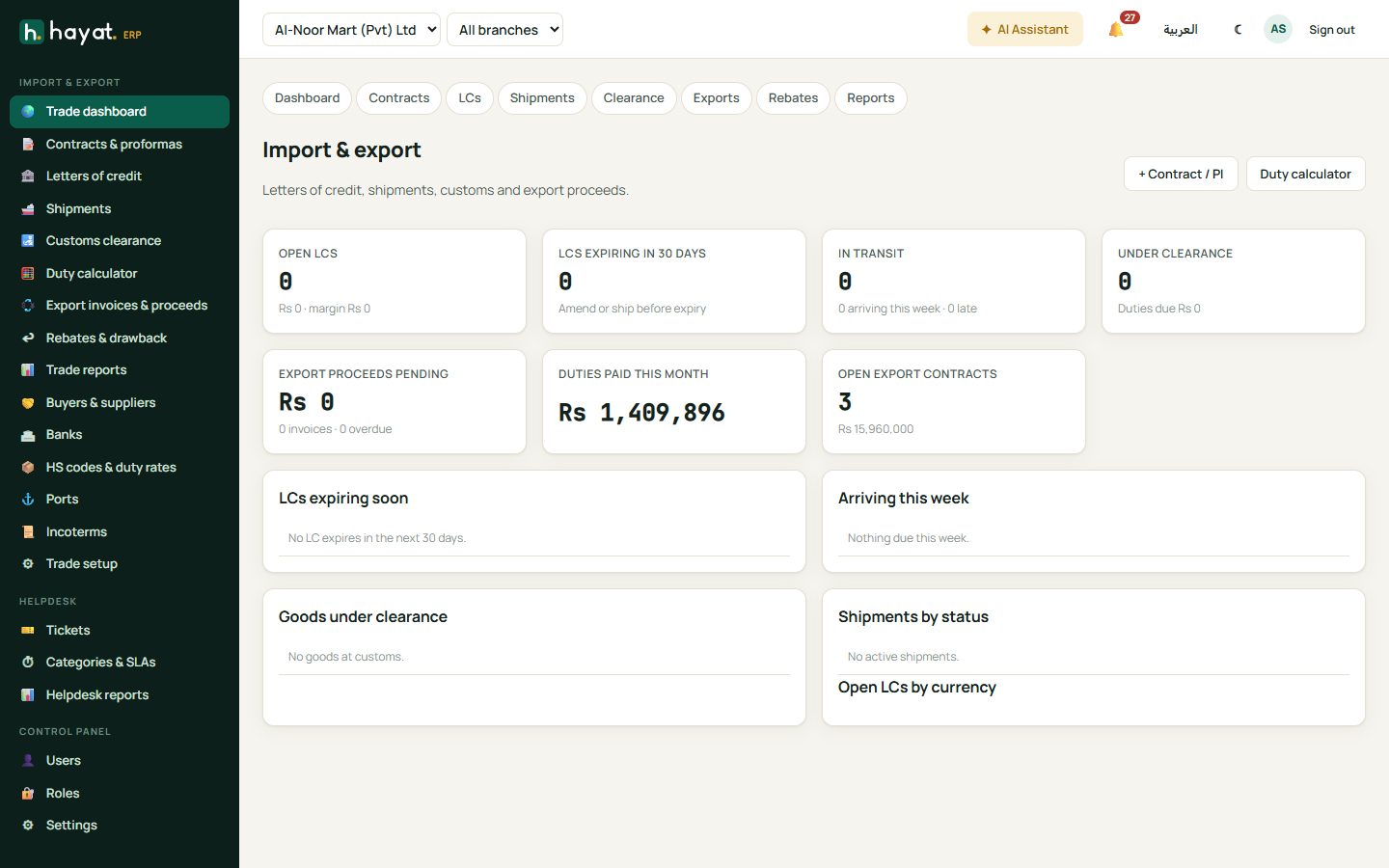
Task: Click the Duties Paid This Month card
Action: click(x=674, y=401)
